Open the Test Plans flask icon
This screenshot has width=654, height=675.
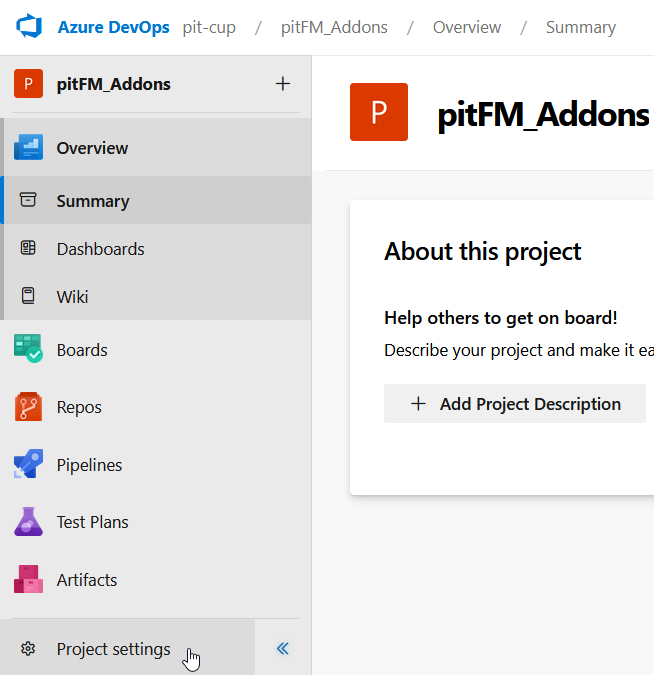[x=28, y=522]
